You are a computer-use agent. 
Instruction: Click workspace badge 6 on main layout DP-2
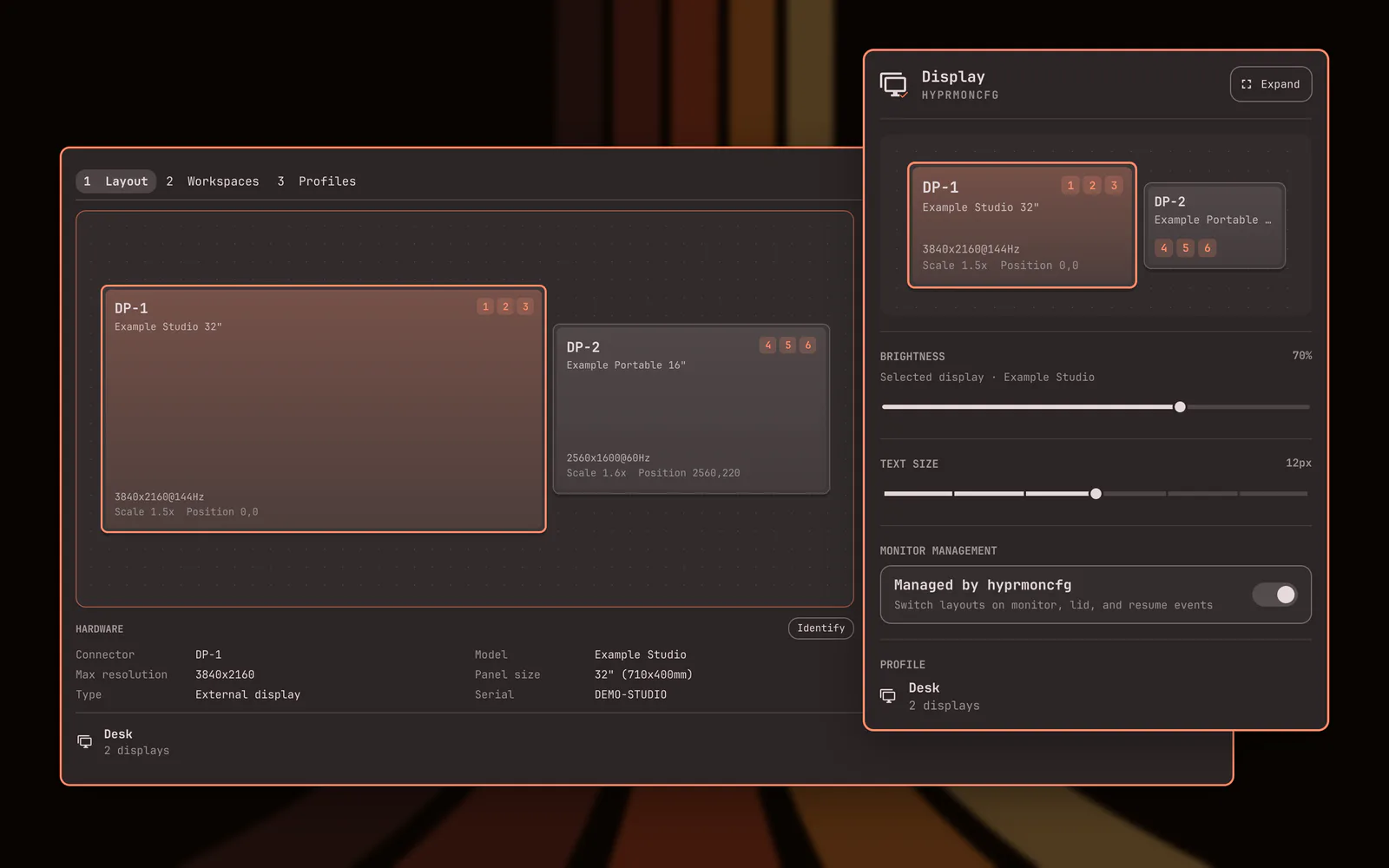coord(808,345)
